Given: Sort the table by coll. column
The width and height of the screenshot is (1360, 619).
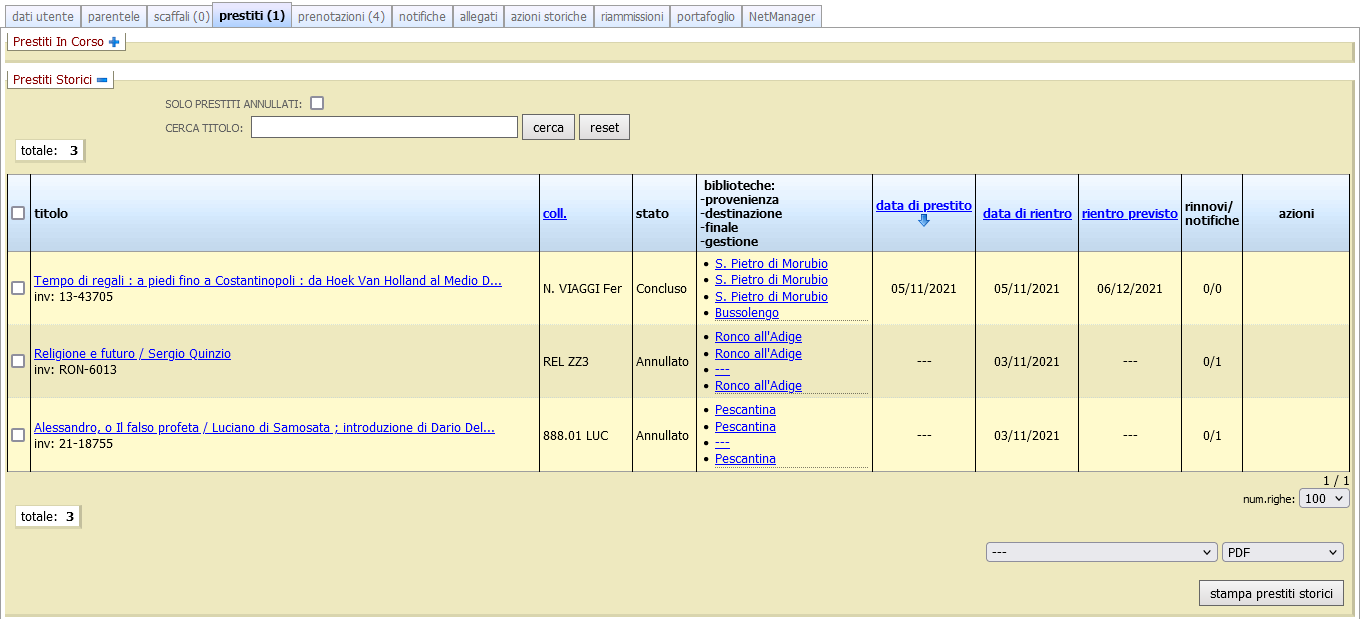Looking at the screenshot, I should coord(554,212).
